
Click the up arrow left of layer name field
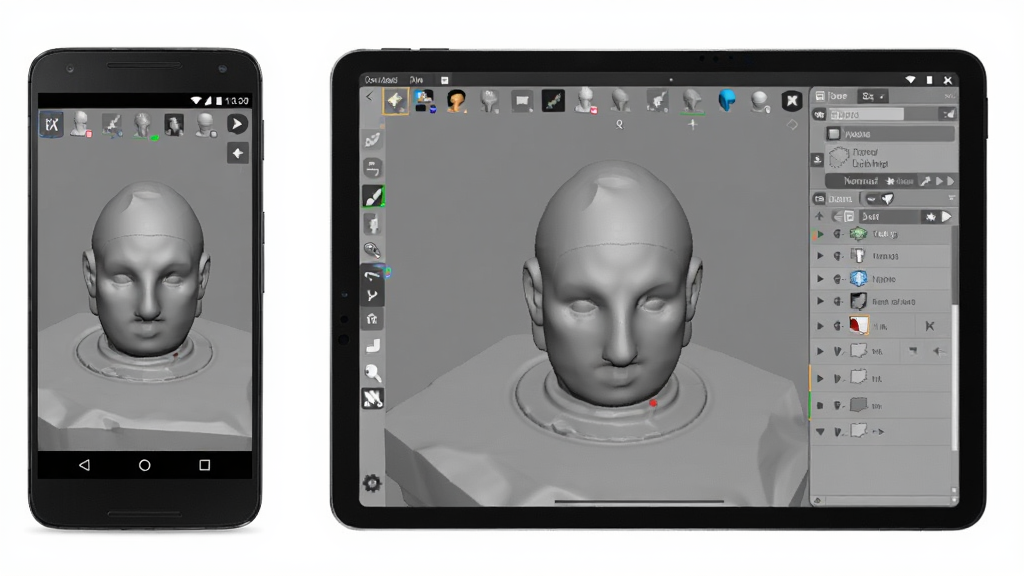click(x=820, y=216)
